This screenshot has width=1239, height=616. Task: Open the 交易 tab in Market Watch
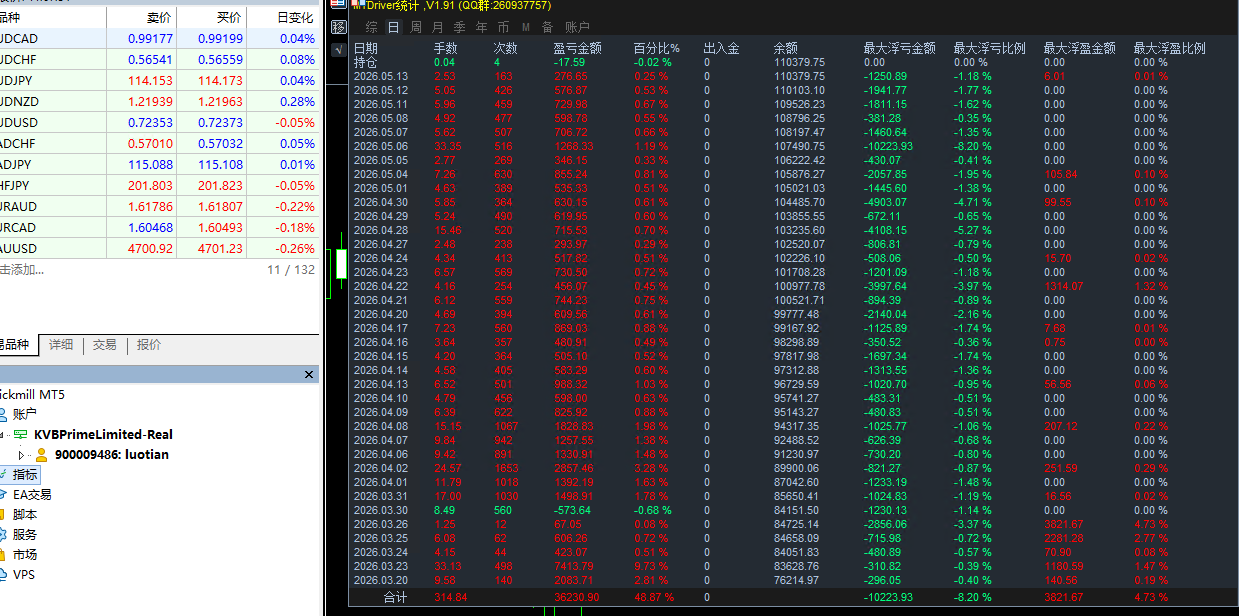pyautogui.click(x=104, y=345)
